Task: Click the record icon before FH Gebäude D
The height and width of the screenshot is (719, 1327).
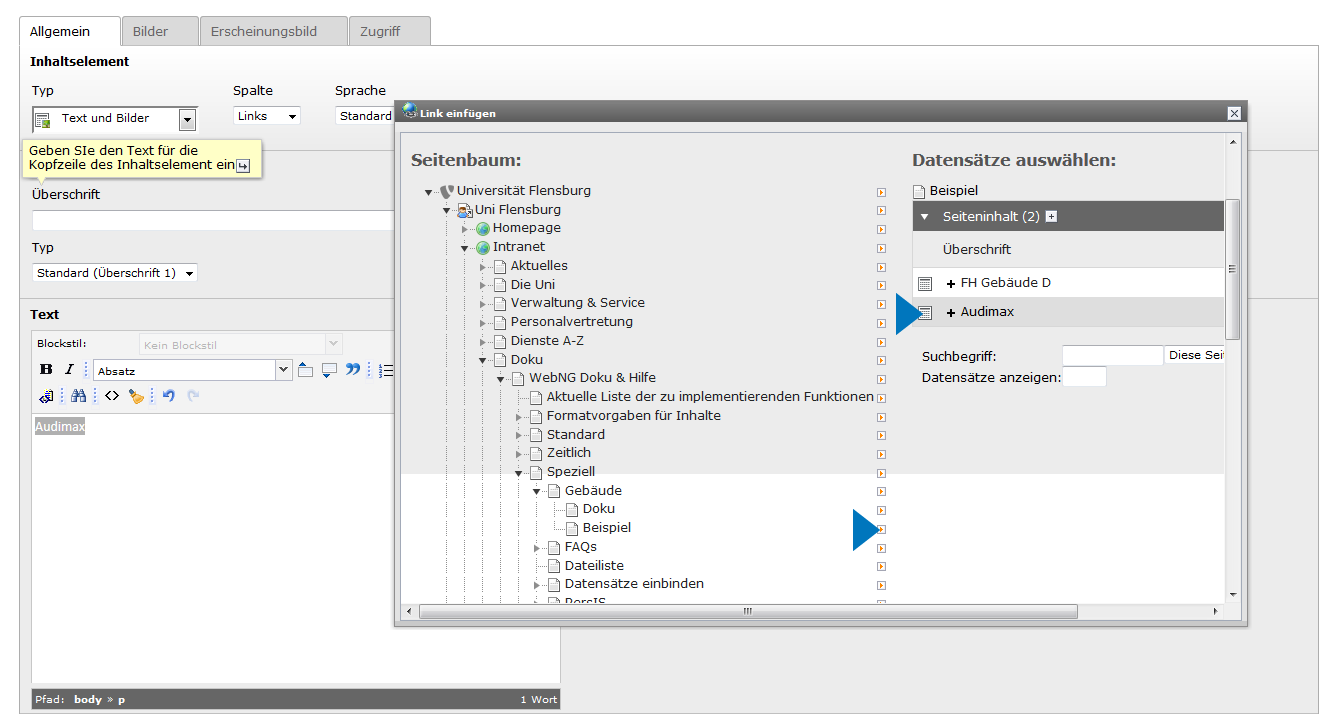Action: tap(925, 284)
